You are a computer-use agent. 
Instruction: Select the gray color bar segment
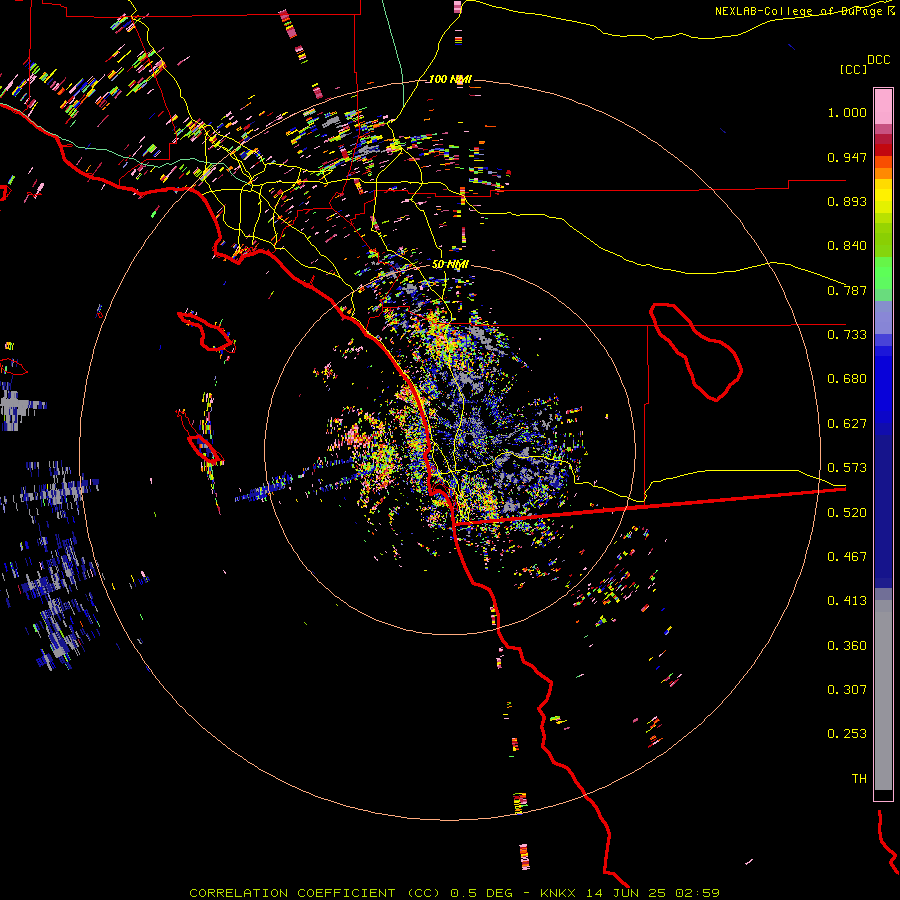(x=883, y=695)
